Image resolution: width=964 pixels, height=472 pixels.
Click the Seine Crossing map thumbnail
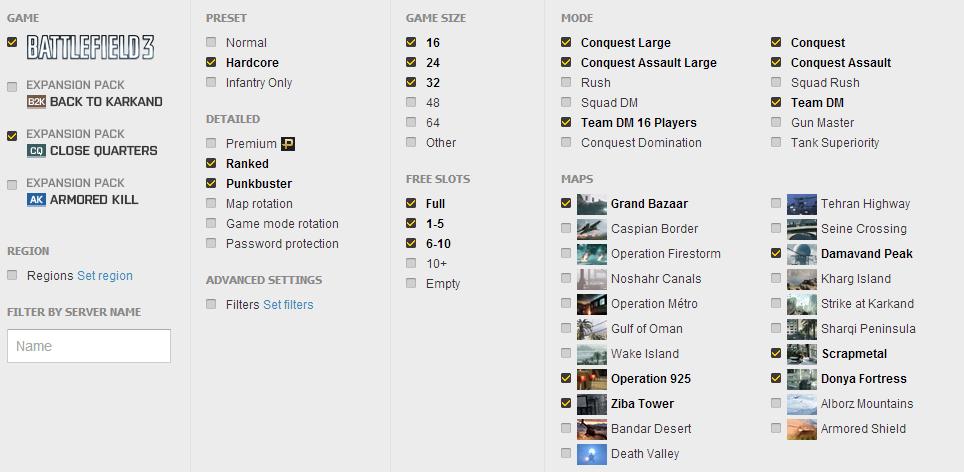[802, 229]
